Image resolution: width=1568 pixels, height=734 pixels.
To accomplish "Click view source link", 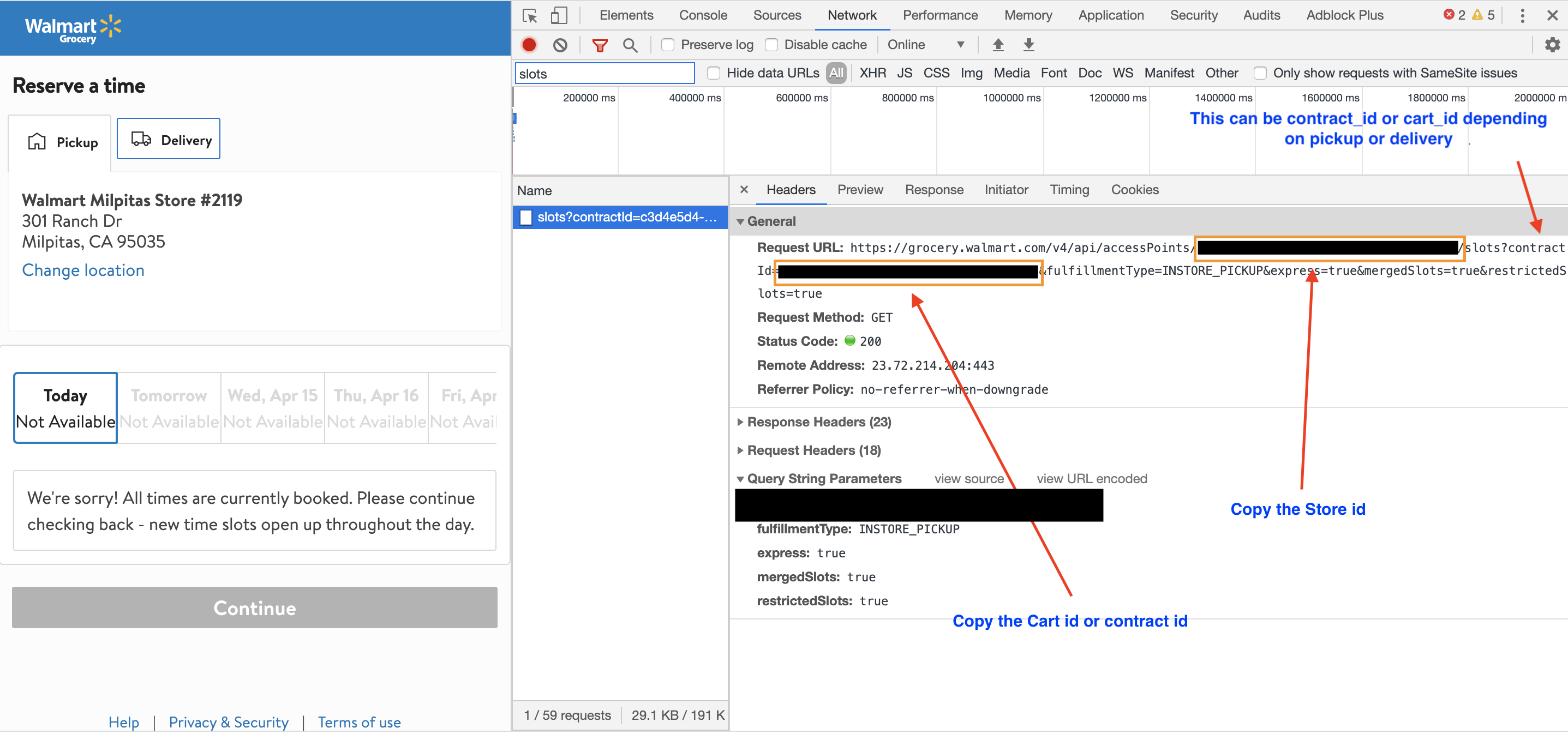I will click(968, 478).
